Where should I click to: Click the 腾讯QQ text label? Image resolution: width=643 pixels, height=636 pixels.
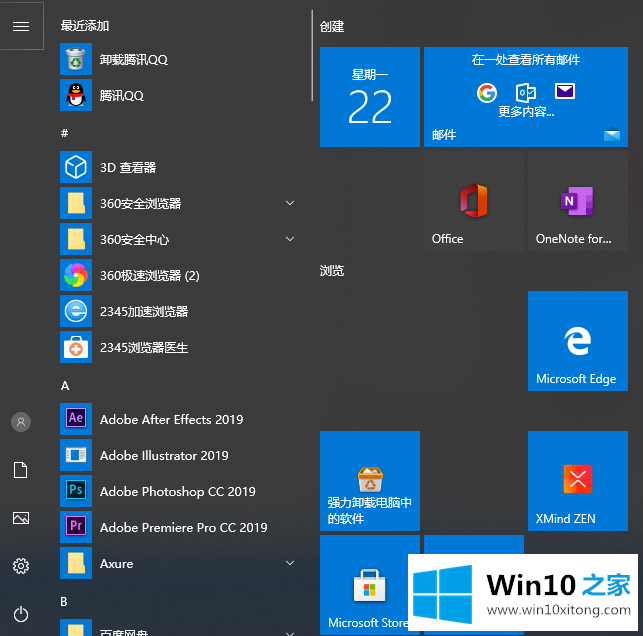click(122, 96)
